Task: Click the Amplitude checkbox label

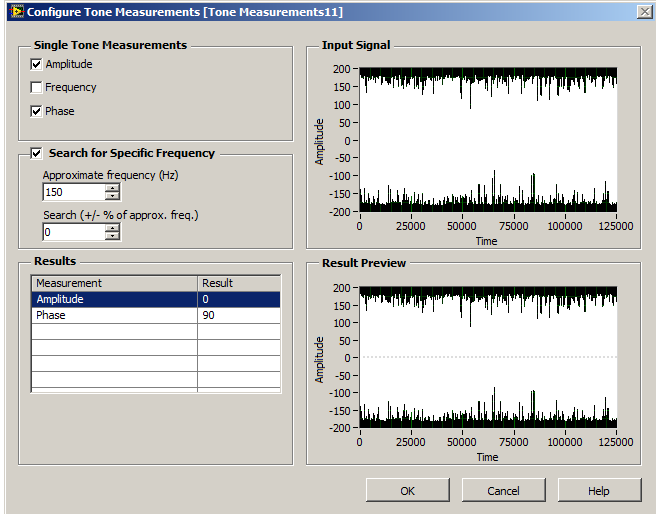Action: coord(69,64)
